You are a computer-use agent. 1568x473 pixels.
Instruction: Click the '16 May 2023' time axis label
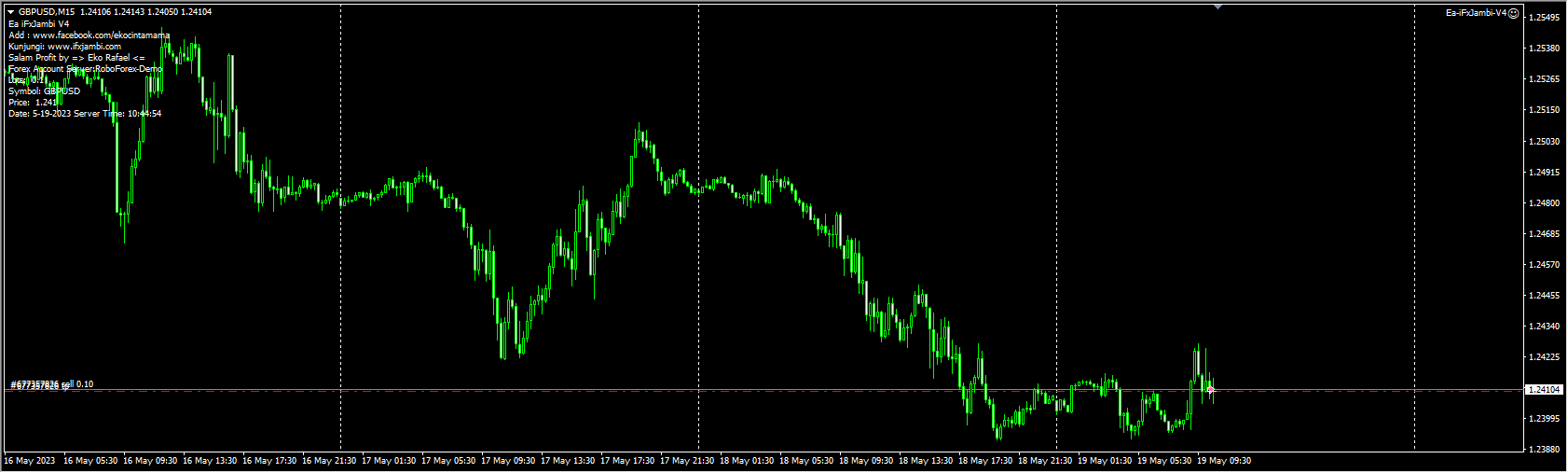(30, 461)
